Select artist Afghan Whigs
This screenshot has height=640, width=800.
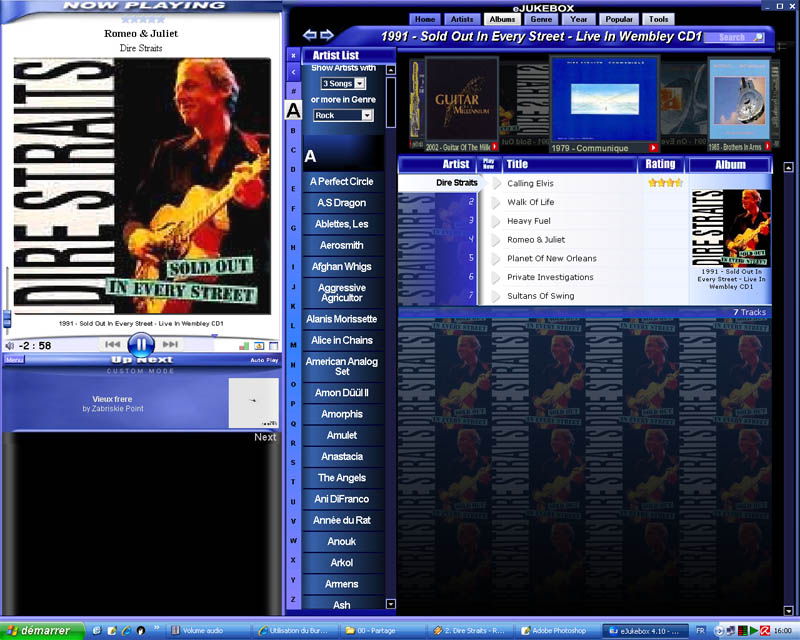point(341,267)
